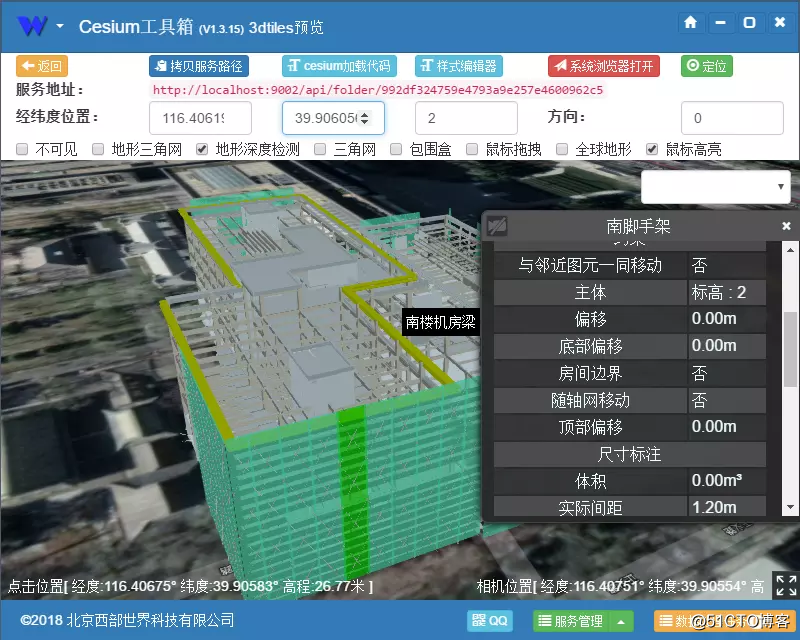Click the 返回 back button

(42, 66)
